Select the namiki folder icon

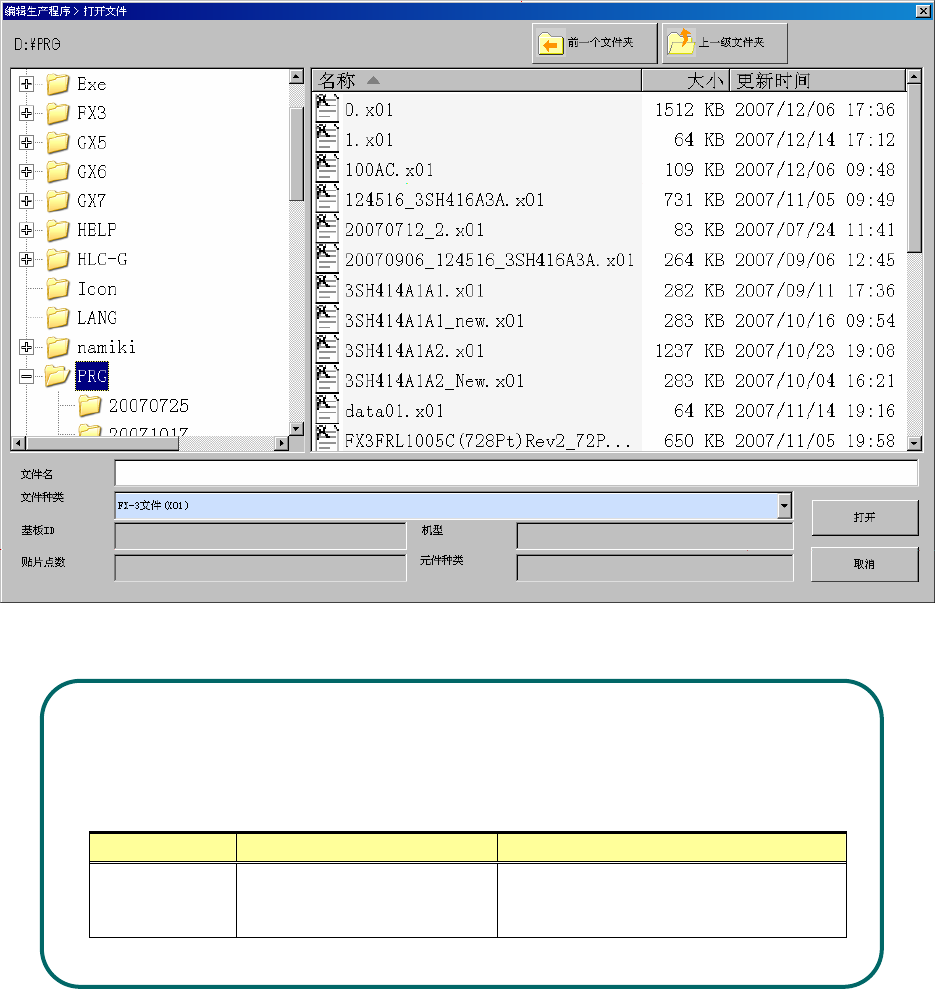pos(57,347)
